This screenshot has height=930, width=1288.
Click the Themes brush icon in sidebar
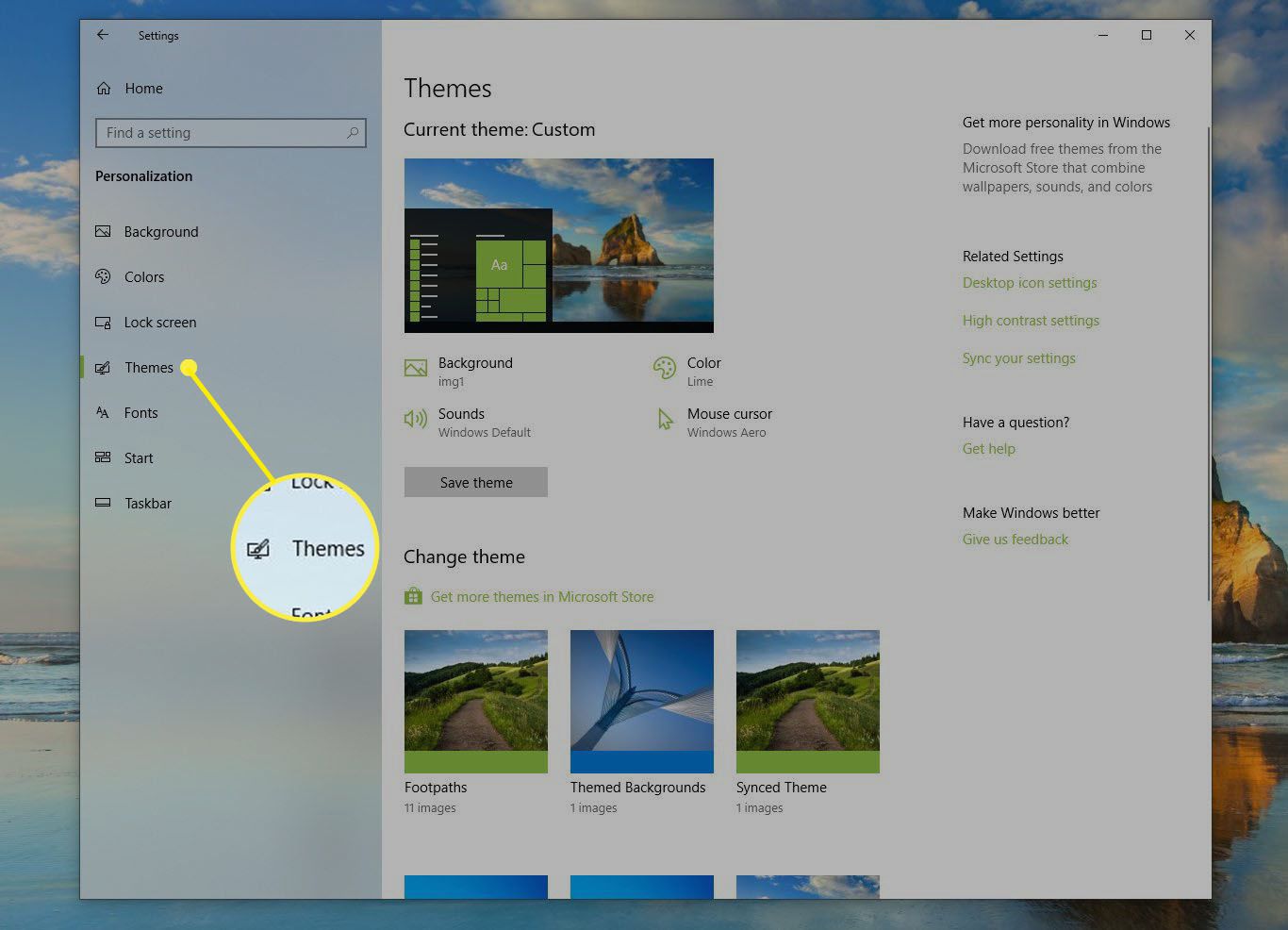tap(103, 367)
